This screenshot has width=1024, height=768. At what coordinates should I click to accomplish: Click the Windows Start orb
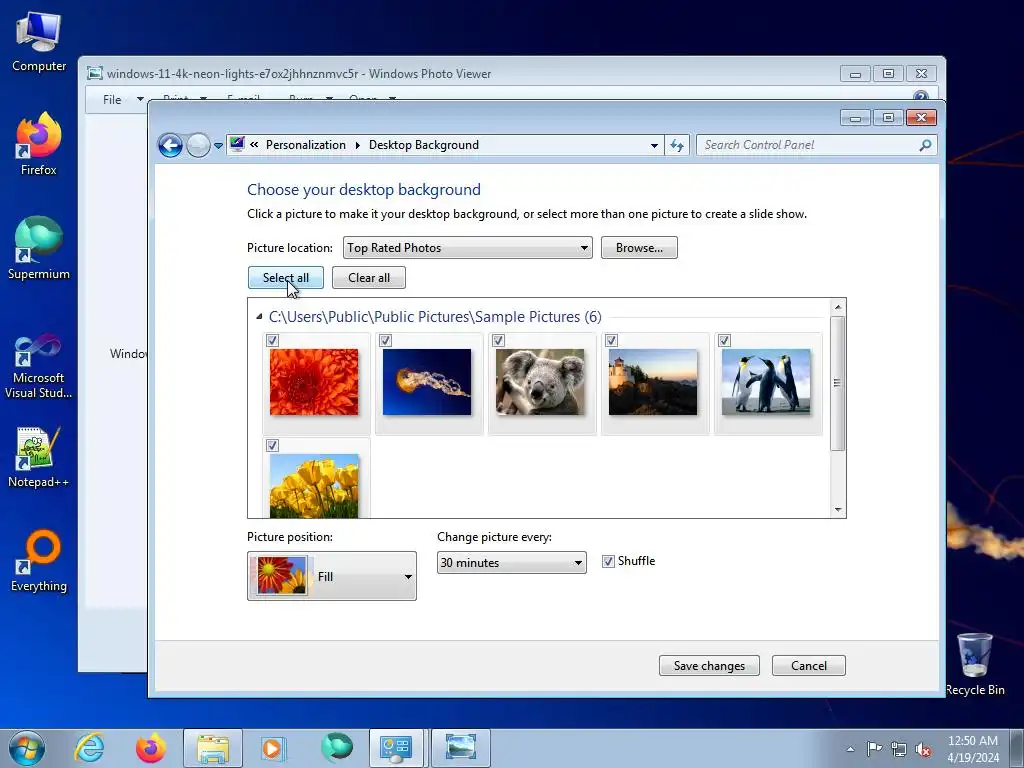tap(27, 748)
